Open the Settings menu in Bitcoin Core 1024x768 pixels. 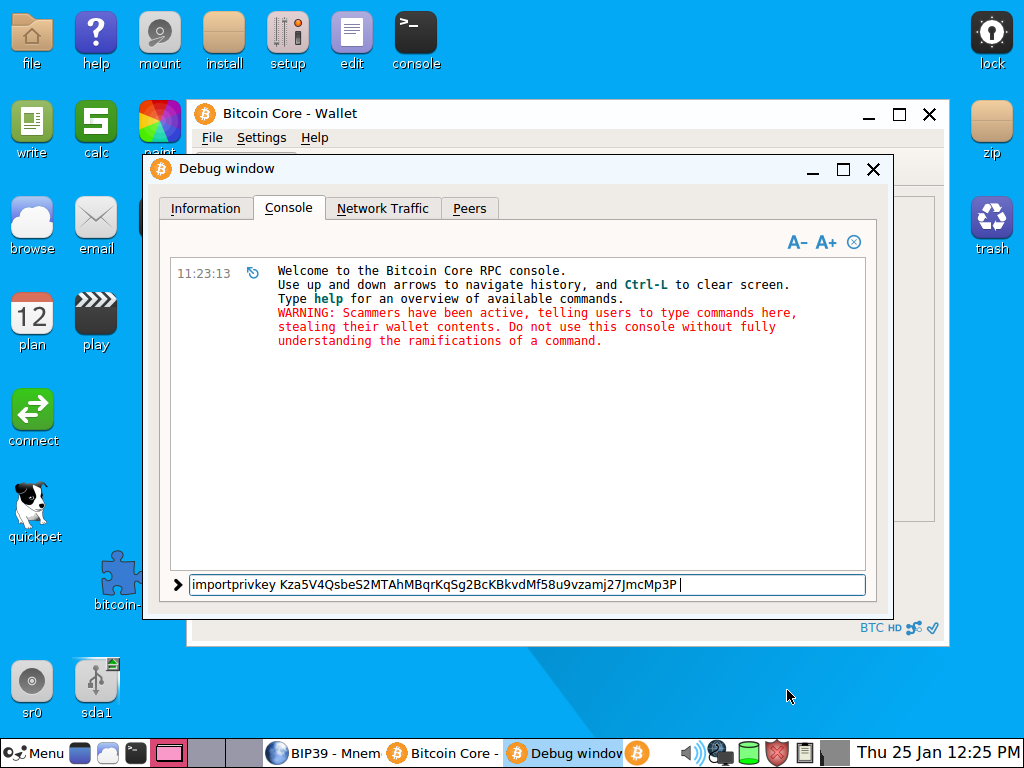click(x=261, y=138)
